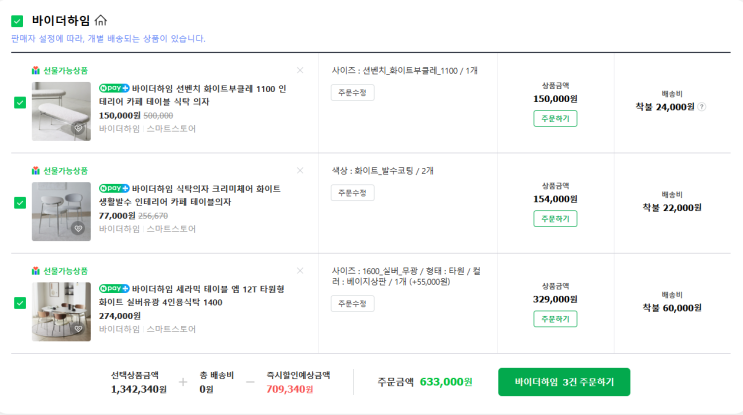Image resolution: width=743 pixels, height=415 pixels.
Task: Toggle the 바이더하임 select-all checkbox
Action: tap(17, 20)
